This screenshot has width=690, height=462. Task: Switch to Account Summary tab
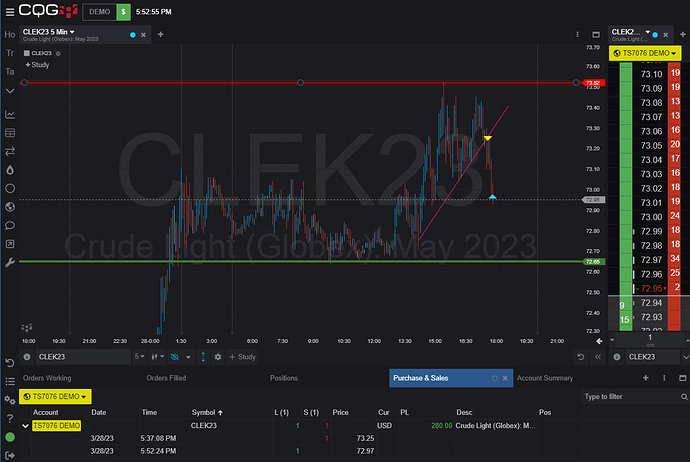pos(544,378)
